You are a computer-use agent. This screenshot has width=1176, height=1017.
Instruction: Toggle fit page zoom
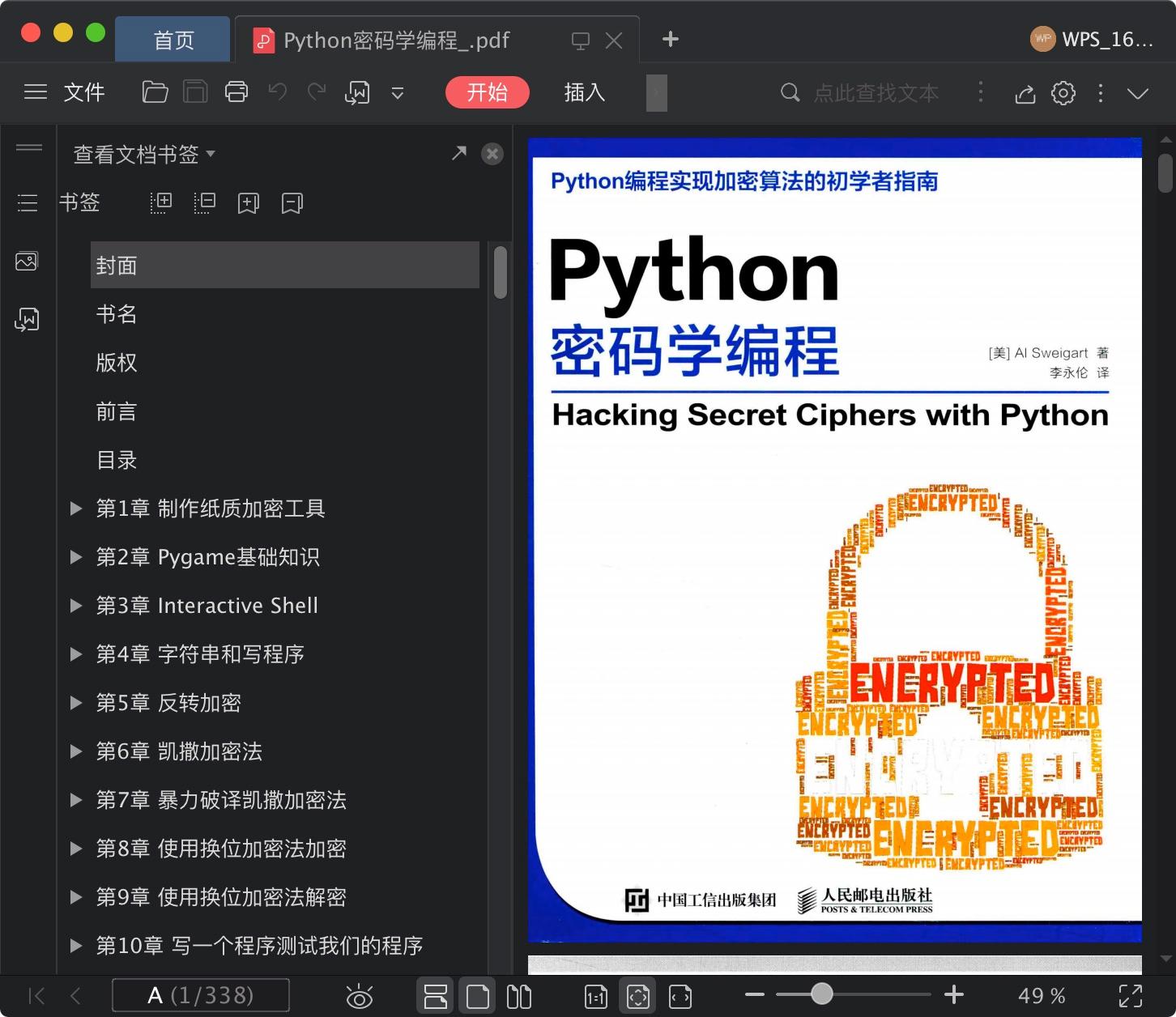638,996
